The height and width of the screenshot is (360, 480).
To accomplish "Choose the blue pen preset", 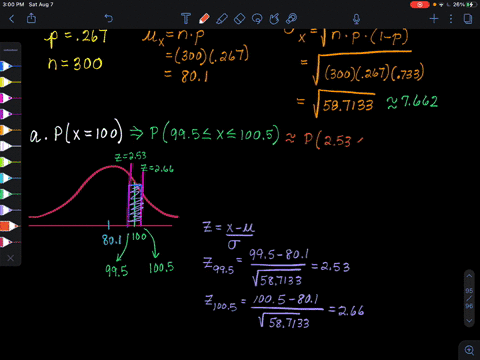I will click(10, 66).
